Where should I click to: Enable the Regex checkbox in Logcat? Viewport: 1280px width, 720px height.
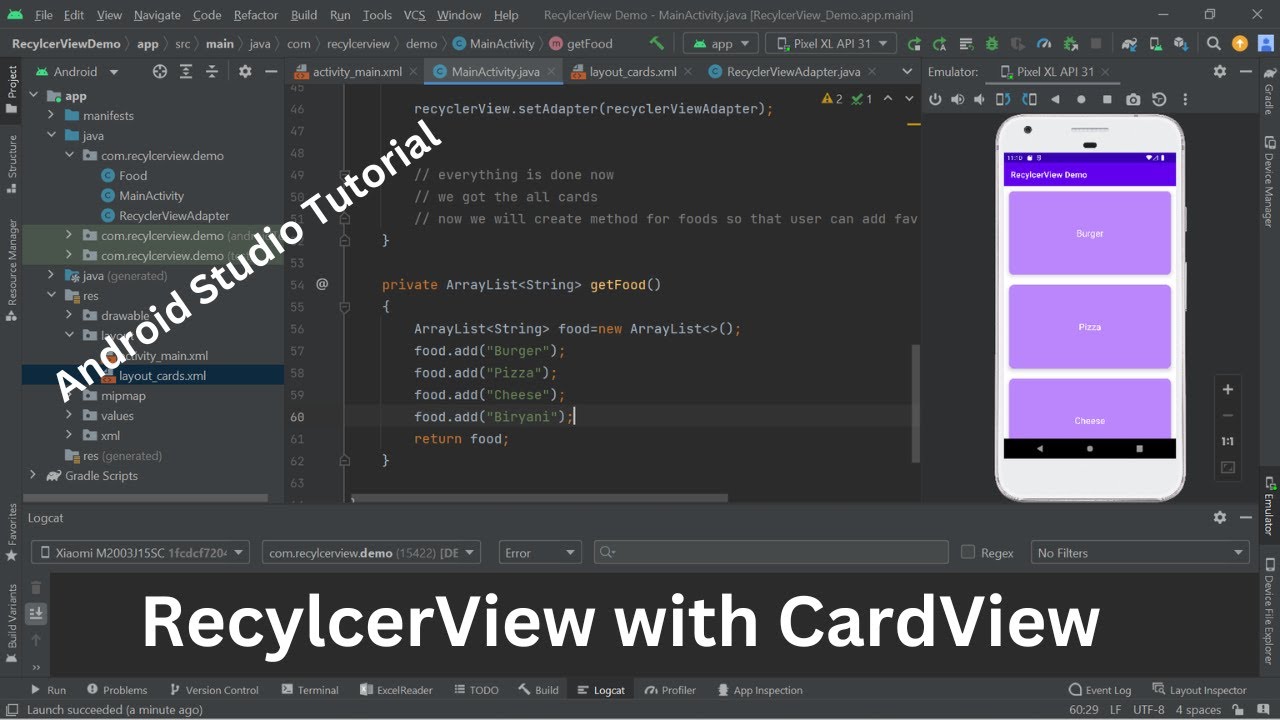pyautogui.click(x=967, y=552)
